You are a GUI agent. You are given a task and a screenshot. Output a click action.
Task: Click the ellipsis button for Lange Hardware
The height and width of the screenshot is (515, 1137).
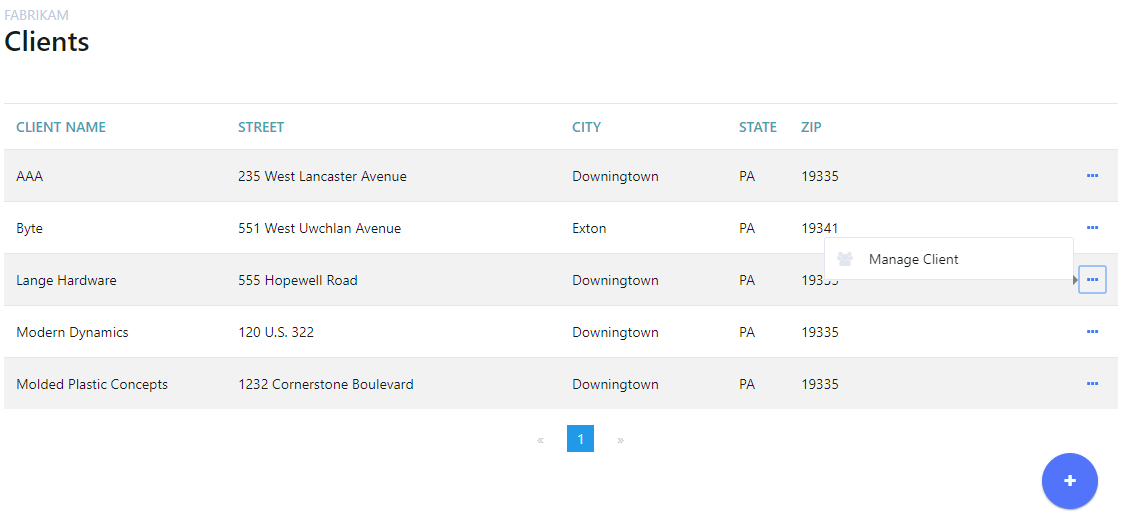pos(1092,280)
